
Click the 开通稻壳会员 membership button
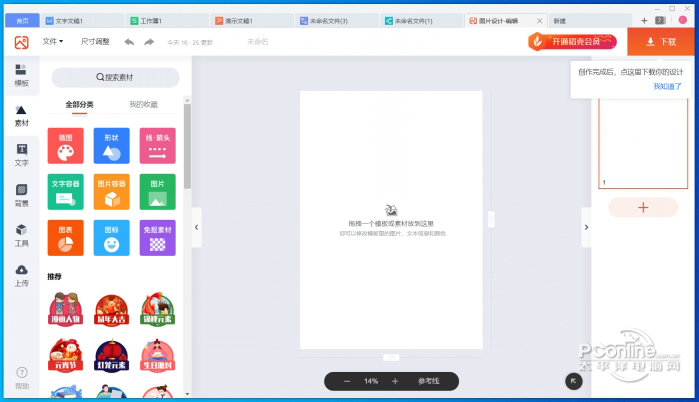(572, 42)
